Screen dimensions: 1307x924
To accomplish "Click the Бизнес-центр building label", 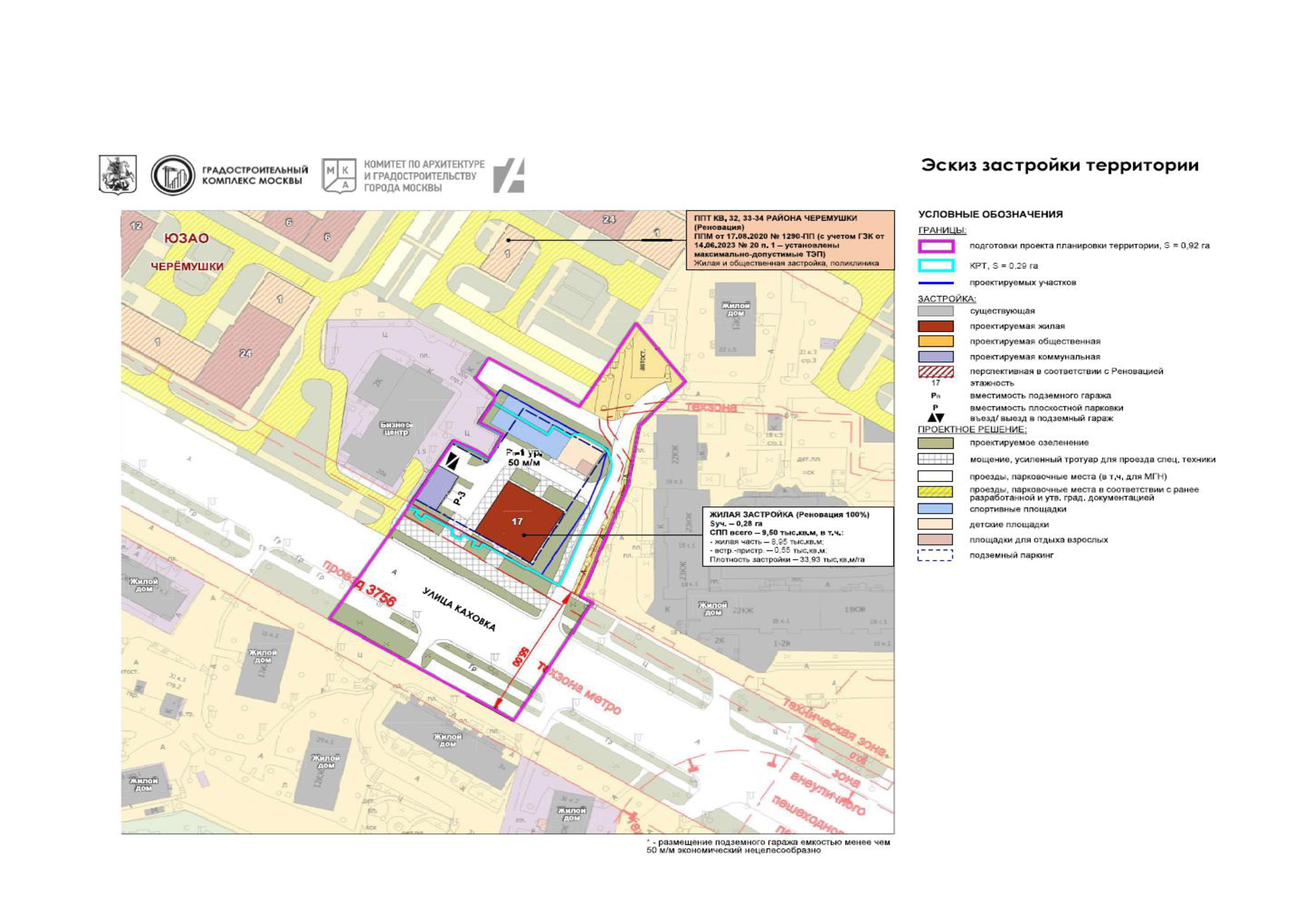I will pyautogui.click(x=396, y=429).
